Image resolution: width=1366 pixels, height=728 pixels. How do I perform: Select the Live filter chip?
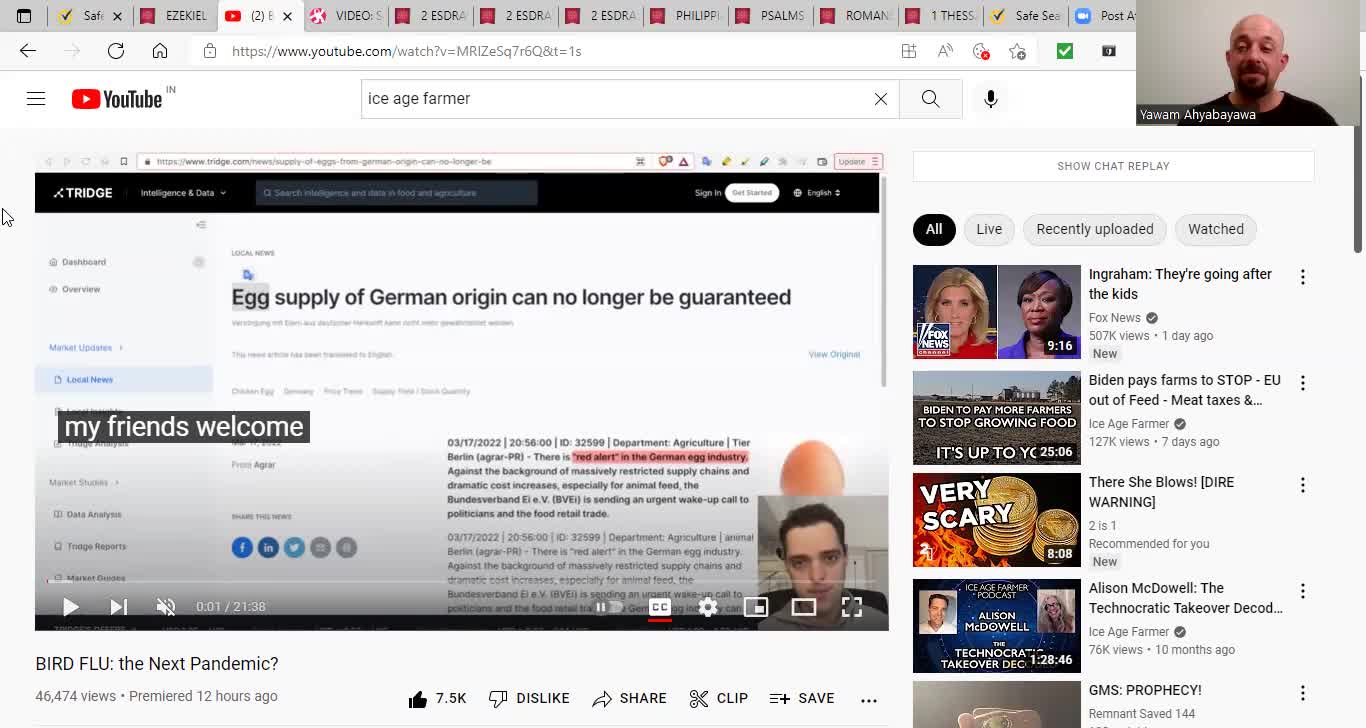pyautogui.click(x=989, y=229)
